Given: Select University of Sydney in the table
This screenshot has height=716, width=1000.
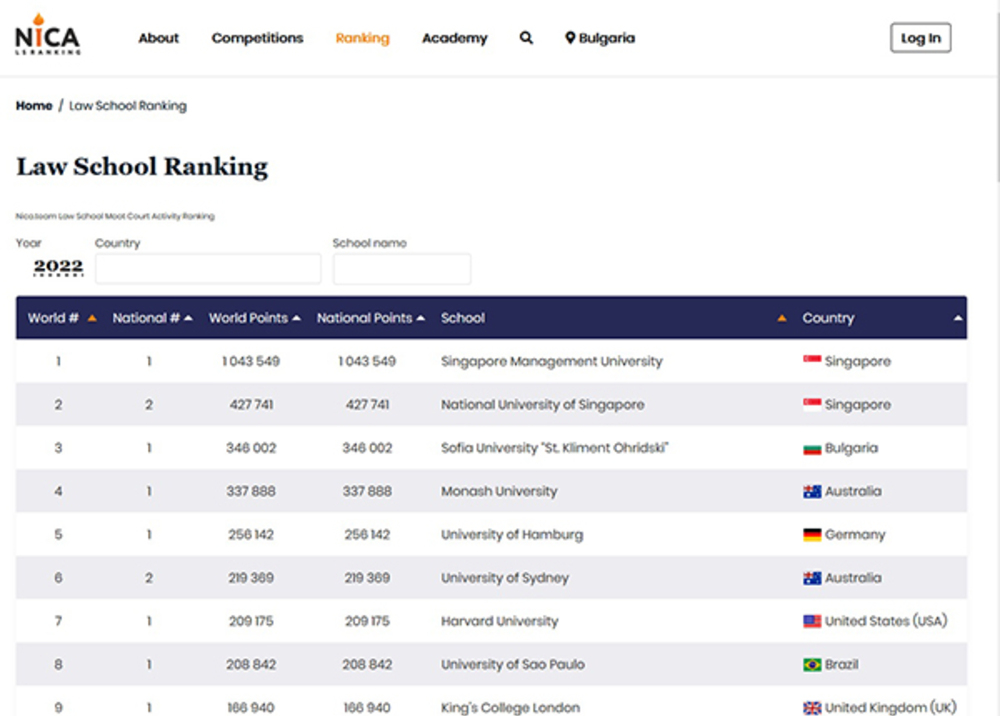Looking at the screenshot, I should tap(504, 578).
